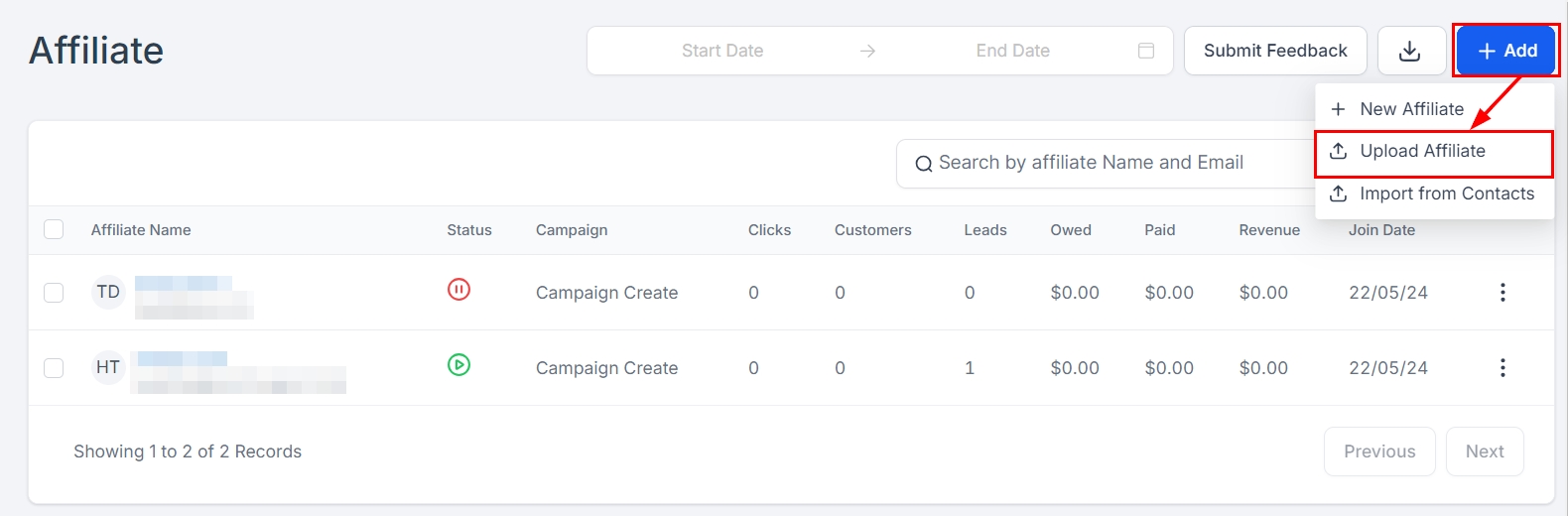1568x516 pixels.
Task: Open the three-dot menu for TD row
Action: pyautogui.click(x=1503, y=293)
